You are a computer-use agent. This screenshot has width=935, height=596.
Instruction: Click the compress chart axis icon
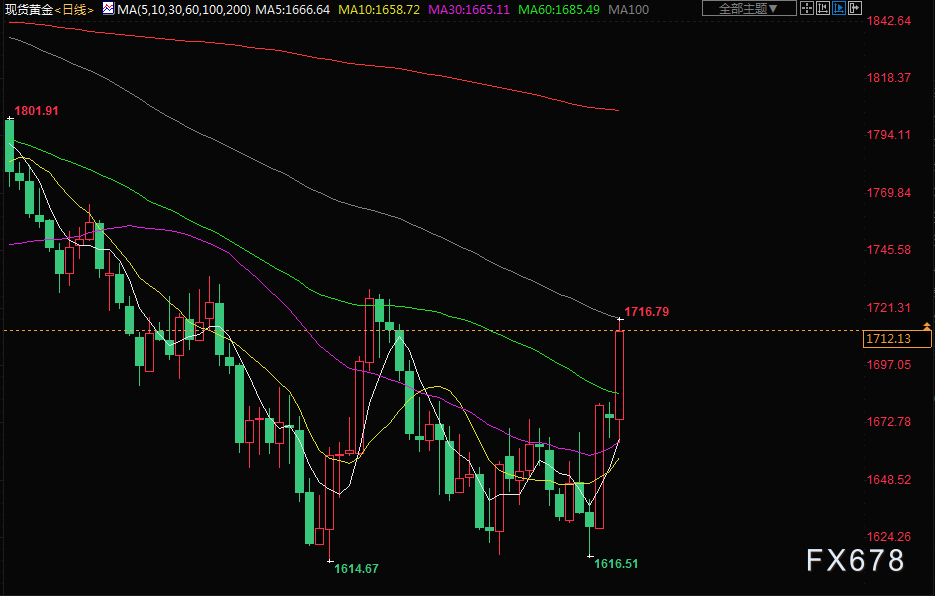822,8
